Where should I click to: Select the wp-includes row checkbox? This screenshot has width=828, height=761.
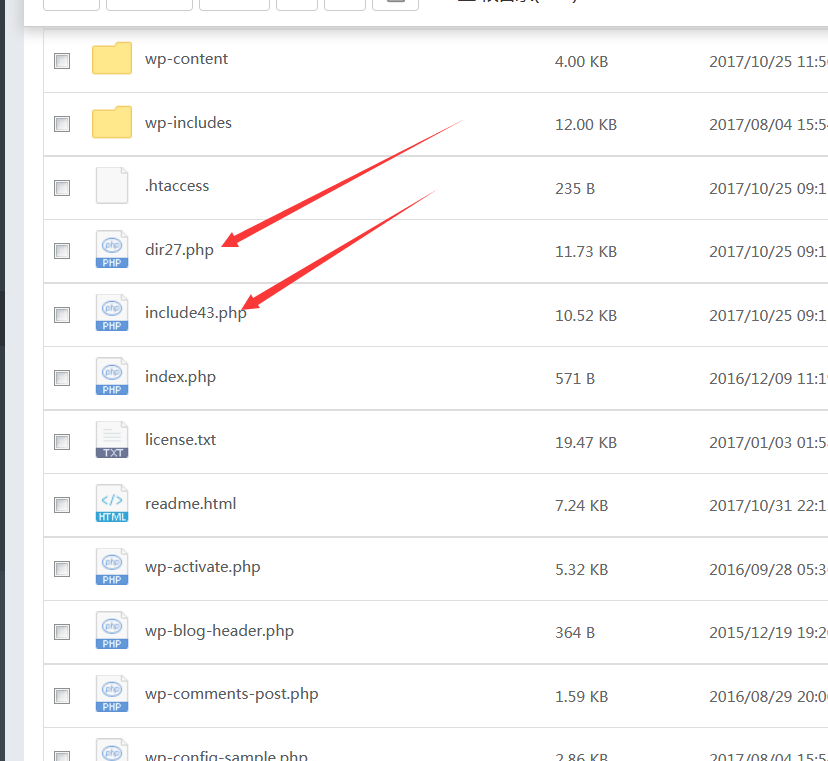[x=62, y=124]
